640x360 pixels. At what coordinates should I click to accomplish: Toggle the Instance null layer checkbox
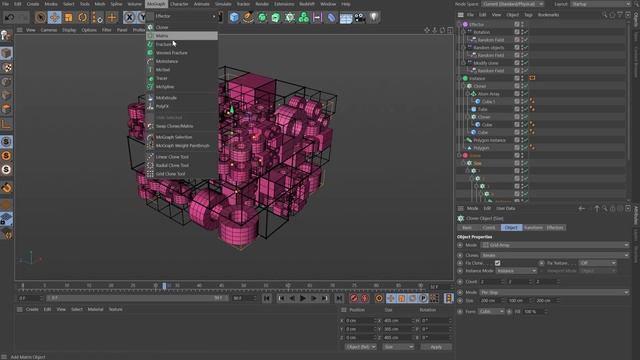coord(517,78)
